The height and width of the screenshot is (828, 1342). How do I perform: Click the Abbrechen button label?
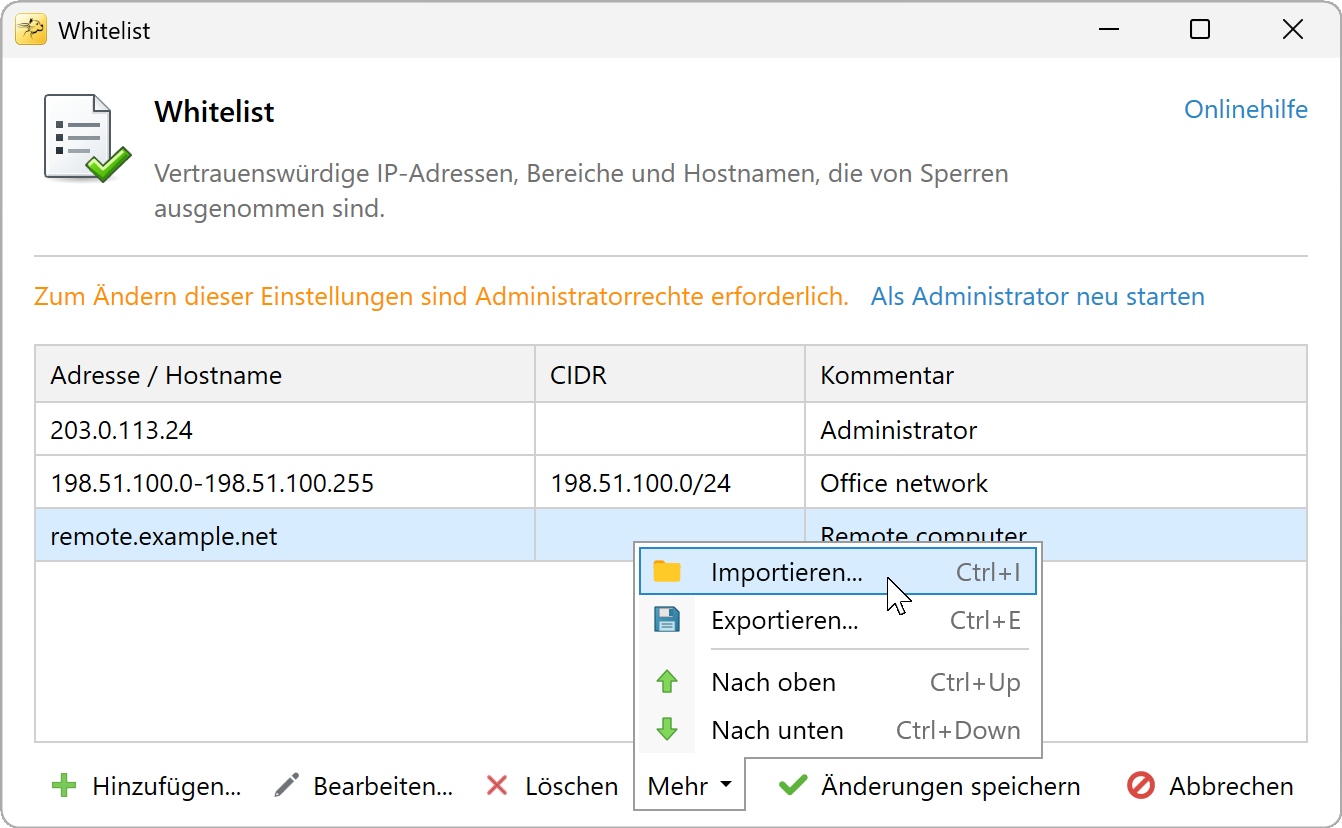point(1231,787)
